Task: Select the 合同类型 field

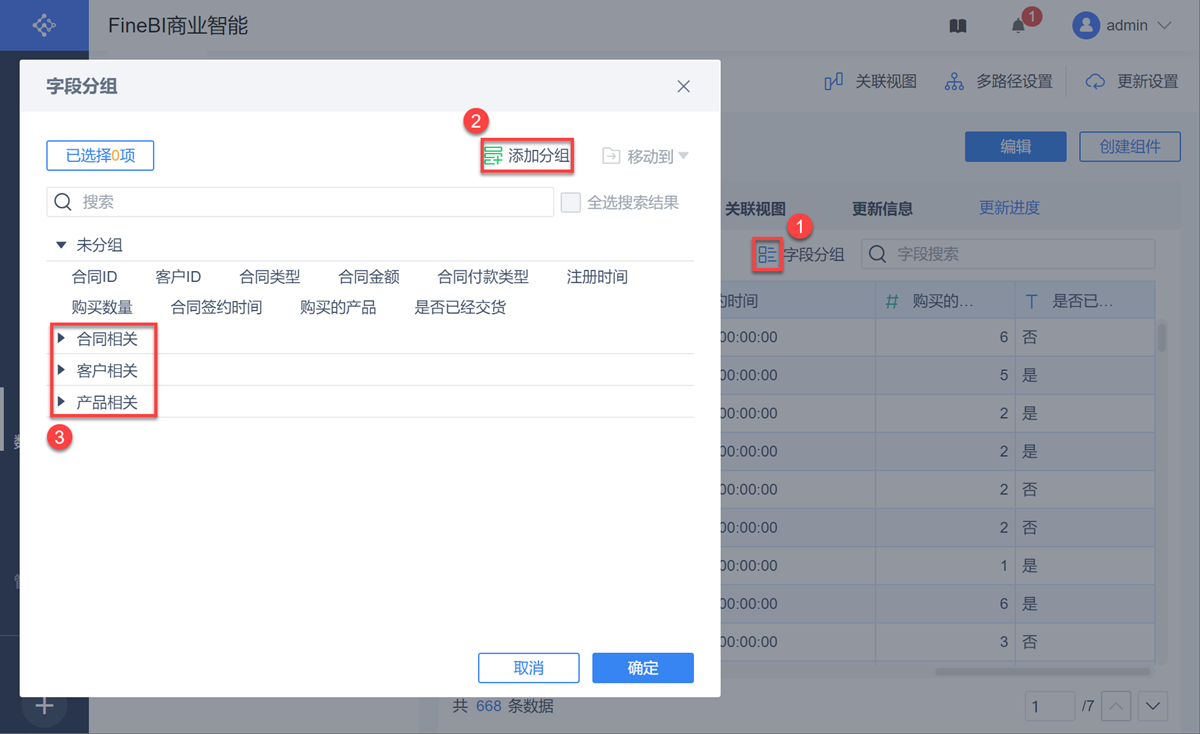Action: click(270, 277)
